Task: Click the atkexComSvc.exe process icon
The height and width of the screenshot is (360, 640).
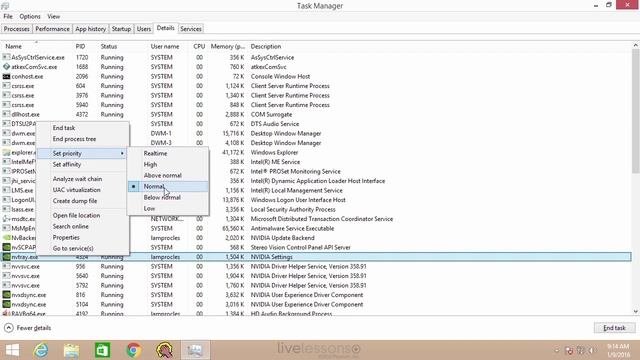Action: 6,67
